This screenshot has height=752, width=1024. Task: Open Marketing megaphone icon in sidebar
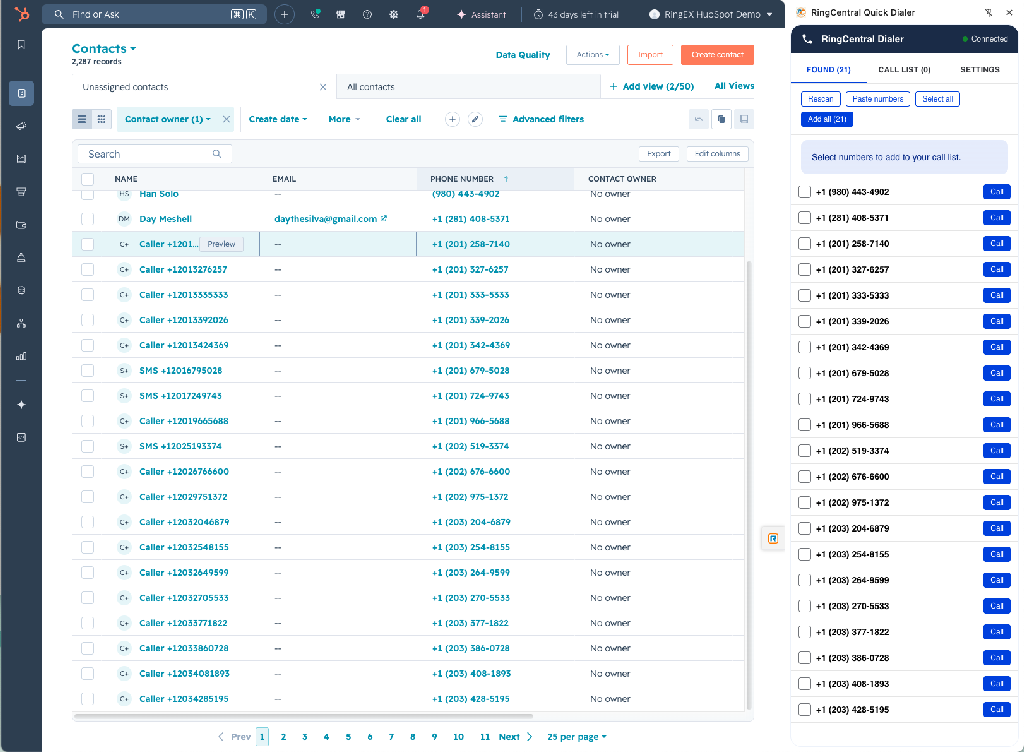point(22,126)
